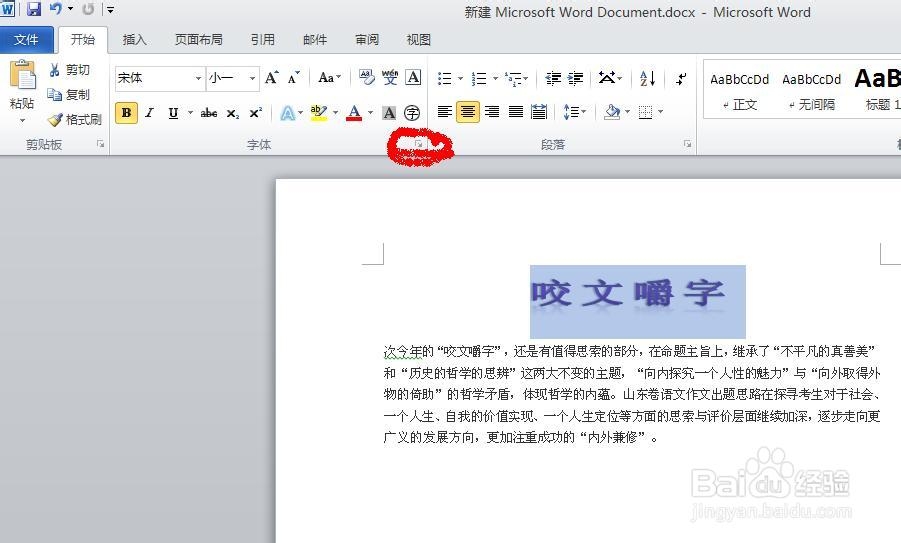Click the Decrease Indent icon
The width and height of the screenshot is (901, 543).
(x=553, y=78)
